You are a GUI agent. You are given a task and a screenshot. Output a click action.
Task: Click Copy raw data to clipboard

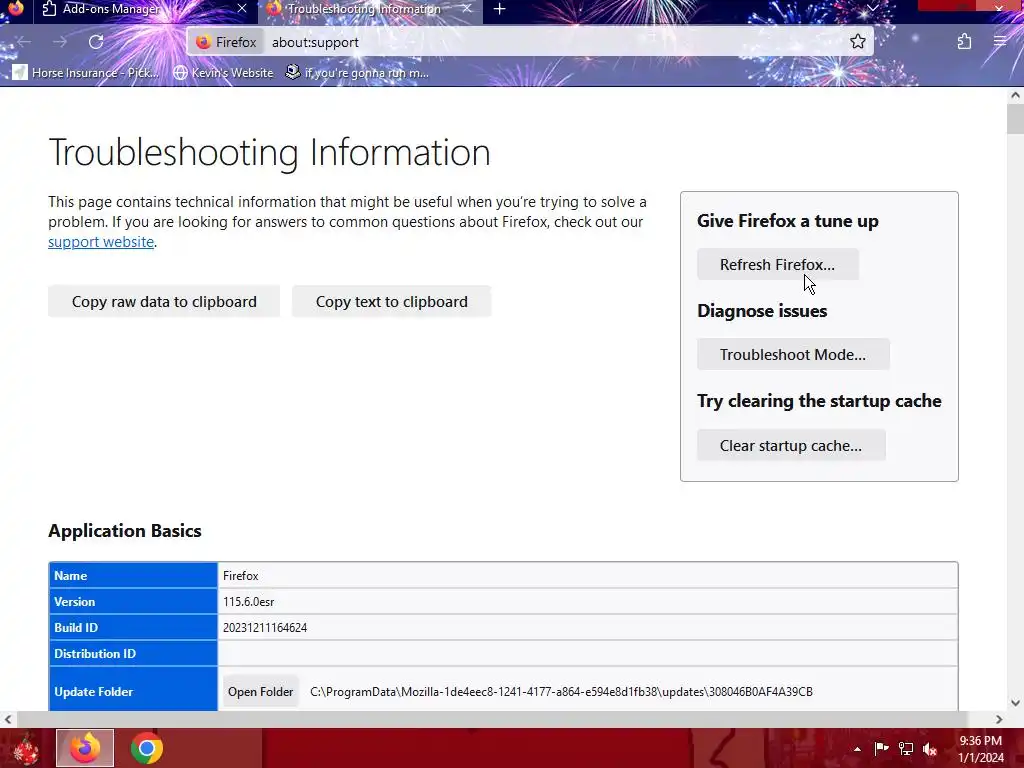(x=164, y=301)
